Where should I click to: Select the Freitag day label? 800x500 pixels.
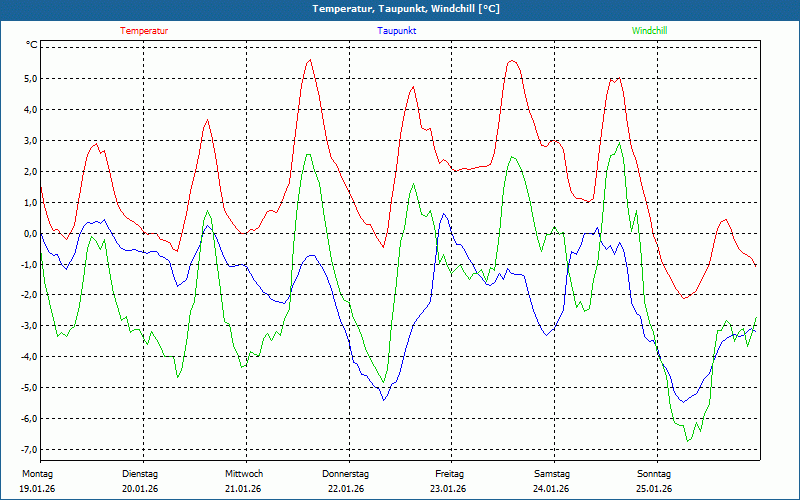tap(449, 474)
